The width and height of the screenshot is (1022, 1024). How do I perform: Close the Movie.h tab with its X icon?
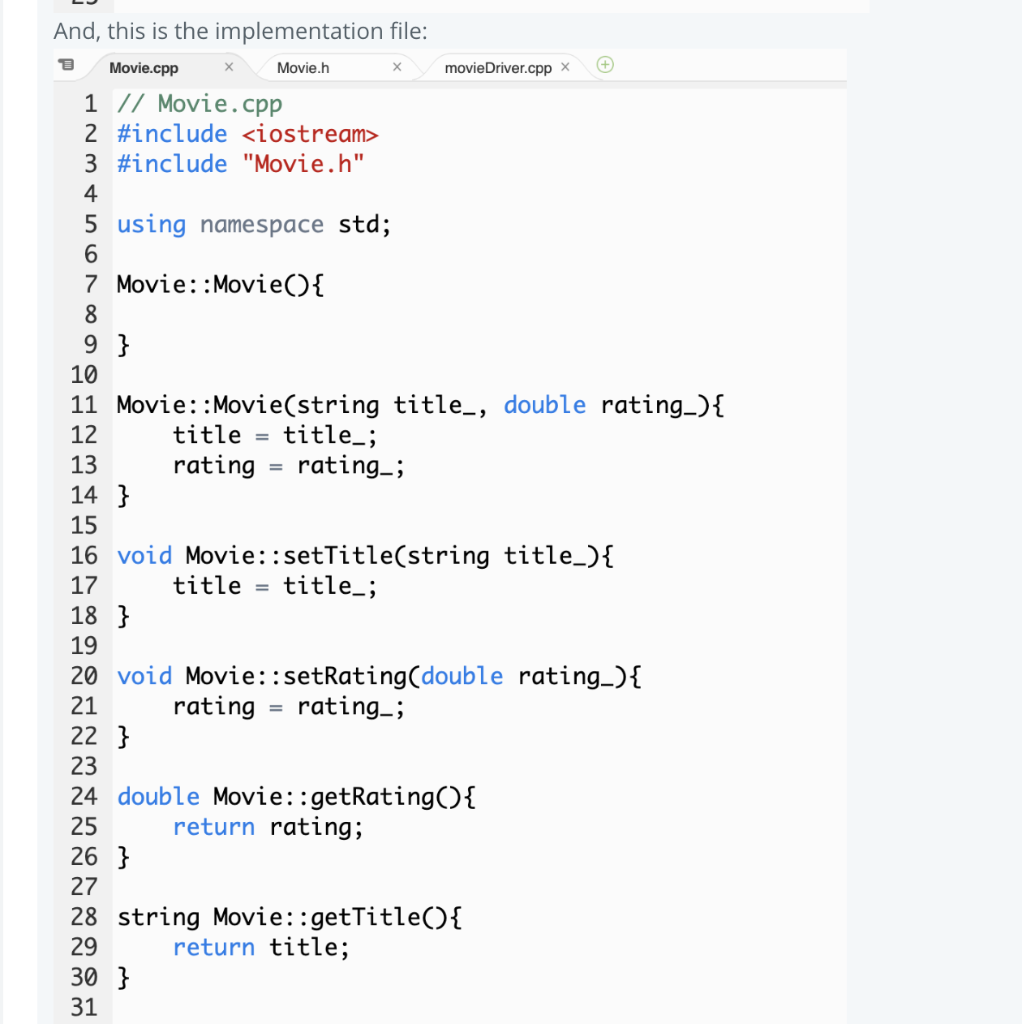[397, 66]
